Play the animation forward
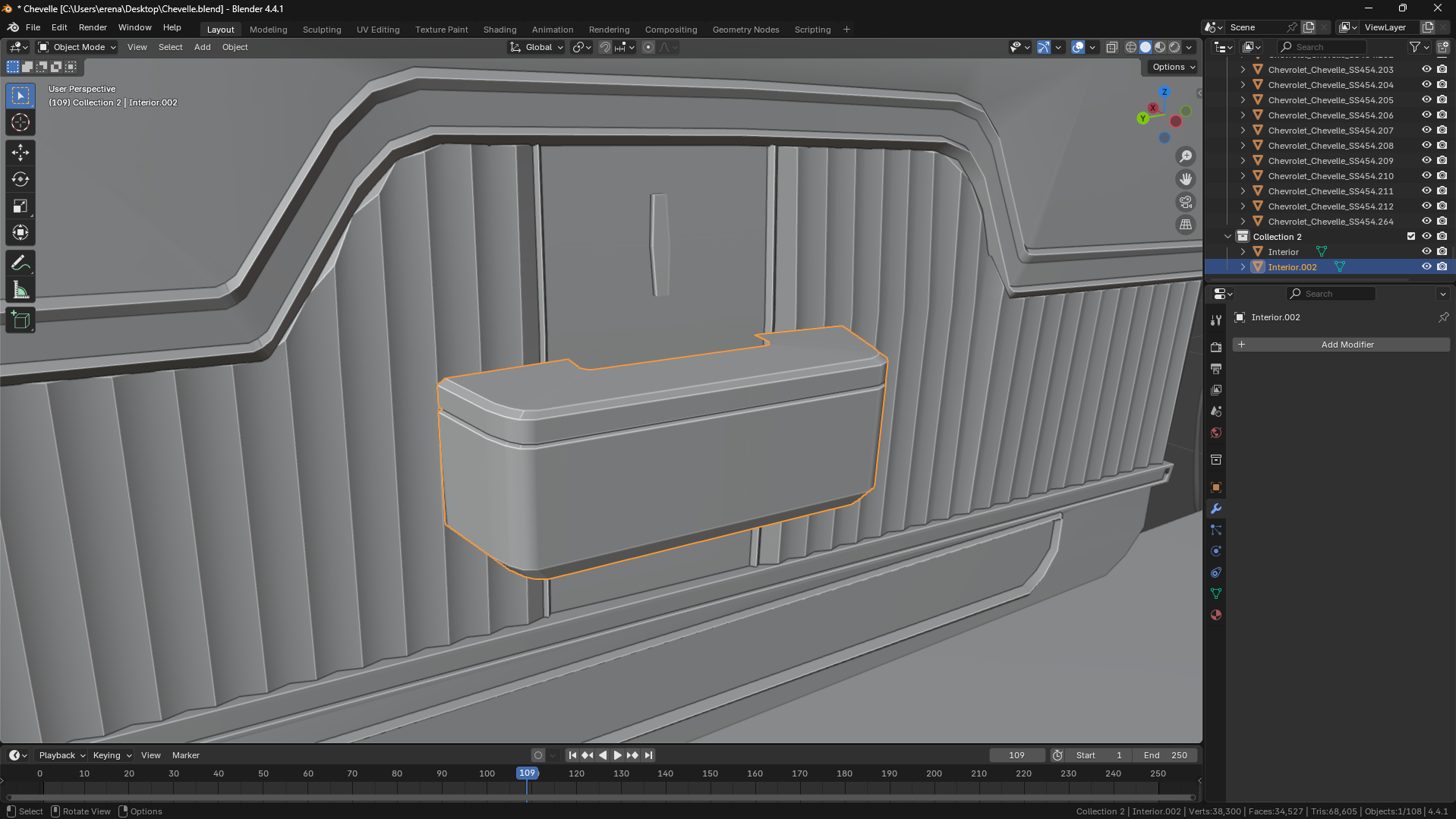Image resolution: width=1456 pixels, height=819 pixels. (617, 755)
